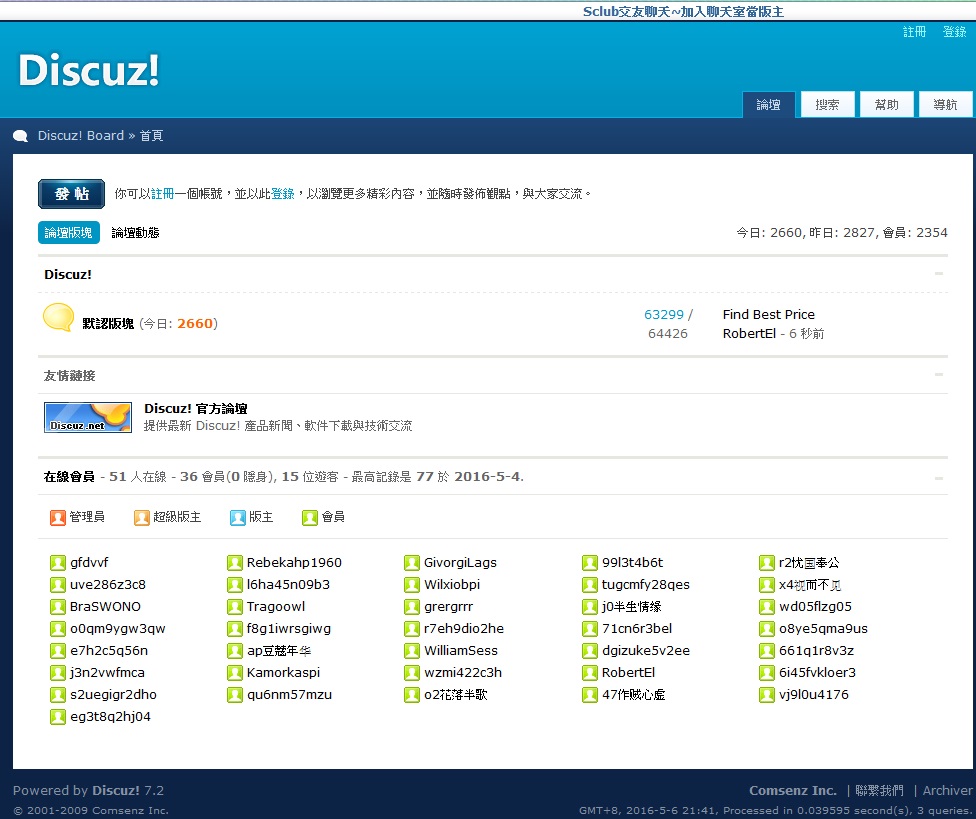Collapse the Discuz! category section
The image size is (976, 819).
point(939,274)
